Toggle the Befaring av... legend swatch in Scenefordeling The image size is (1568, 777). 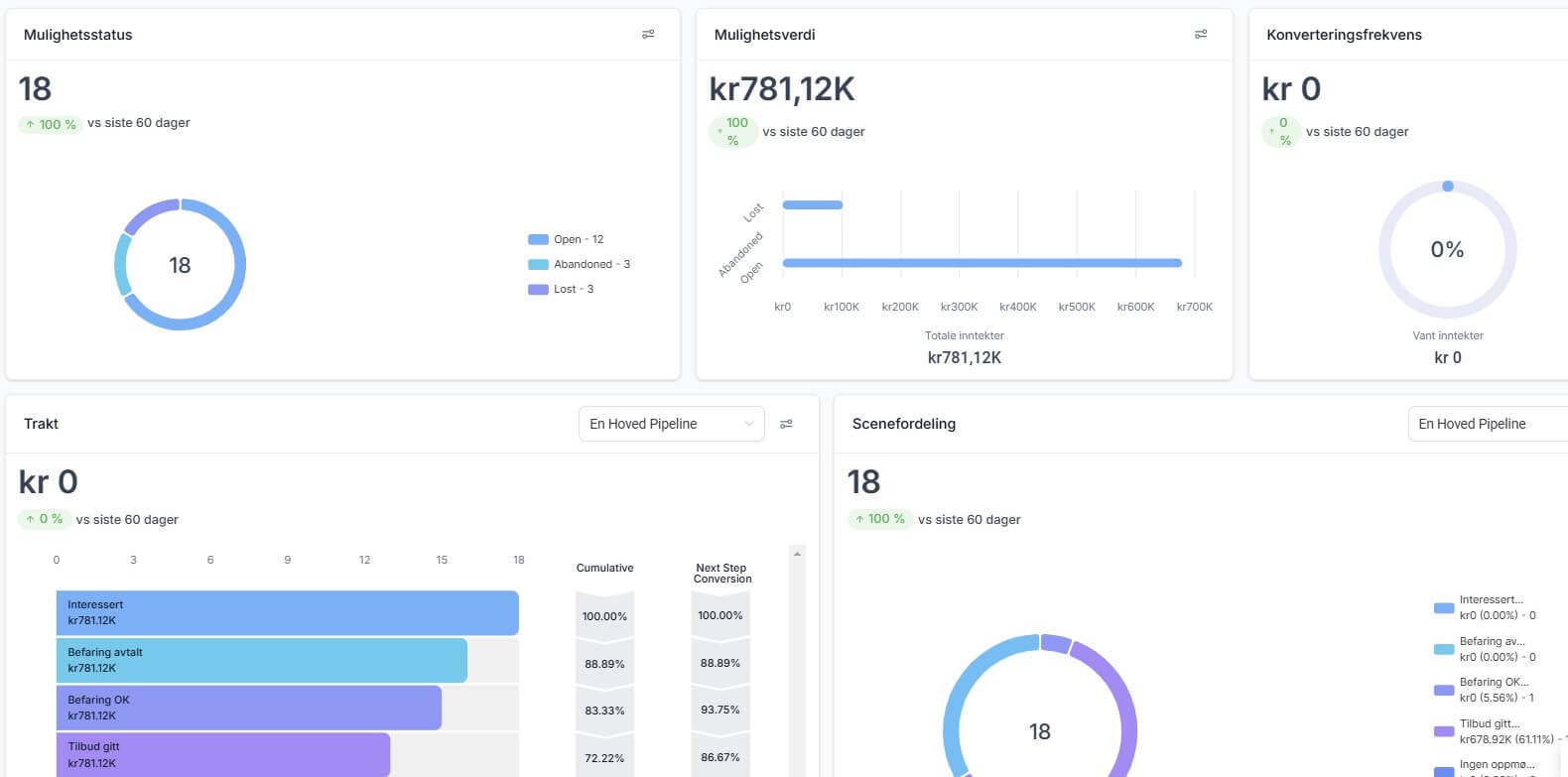click(x=1444, y=649)
